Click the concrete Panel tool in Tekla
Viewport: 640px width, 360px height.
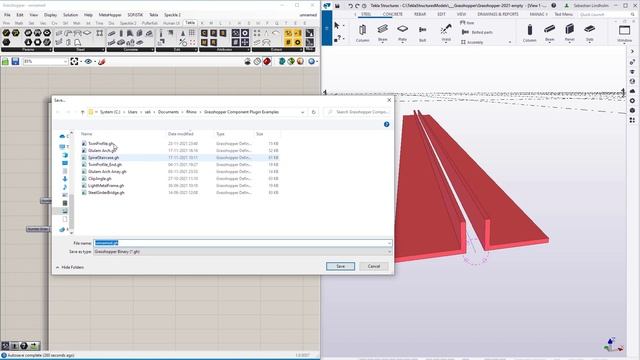[x=569, y=33]
